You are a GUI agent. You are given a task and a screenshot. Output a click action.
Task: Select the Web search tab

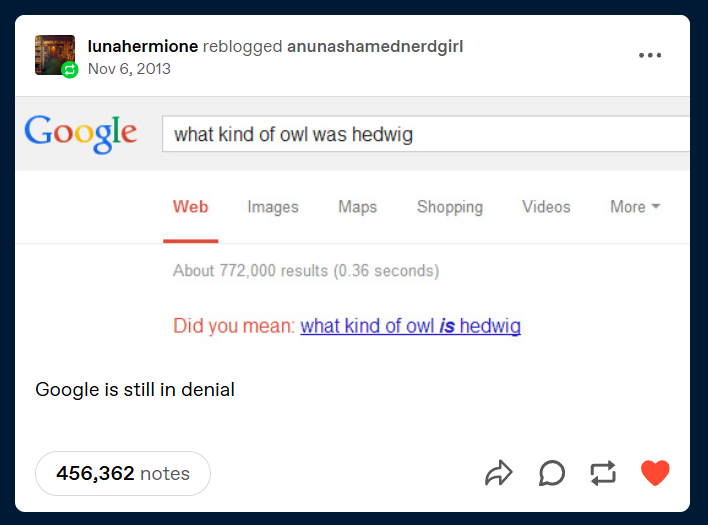pos(190,207)
